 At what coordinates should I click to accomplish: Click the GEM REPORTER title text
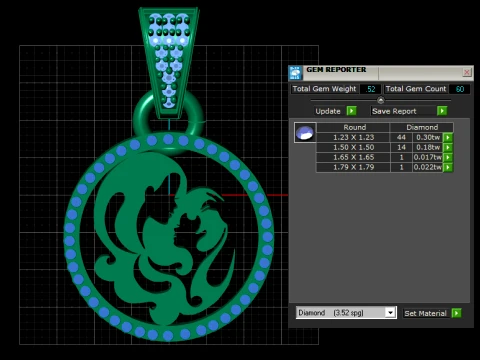[336, 70]
